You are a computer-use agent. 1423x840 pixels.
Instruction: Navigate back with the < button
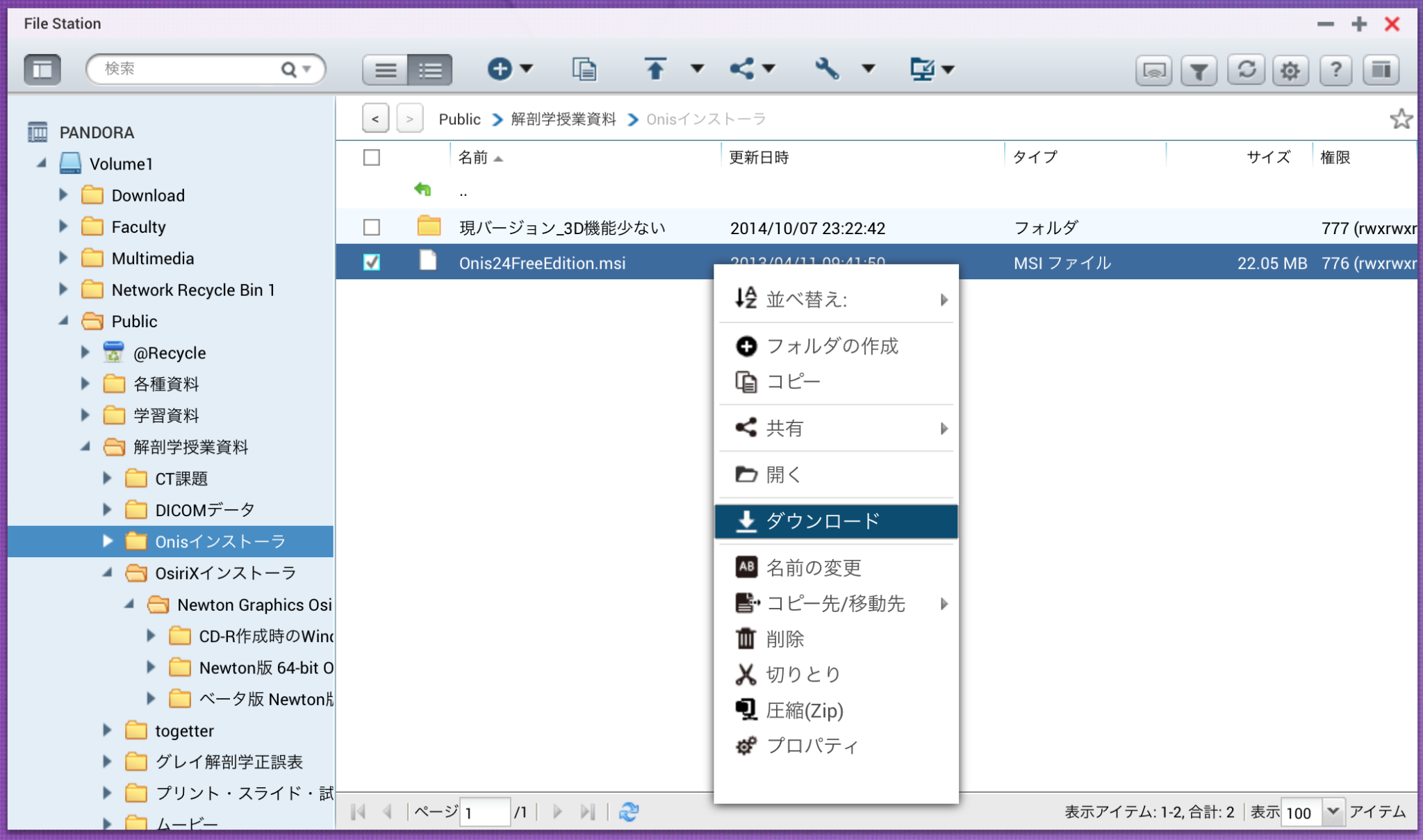tap(375, 119)
